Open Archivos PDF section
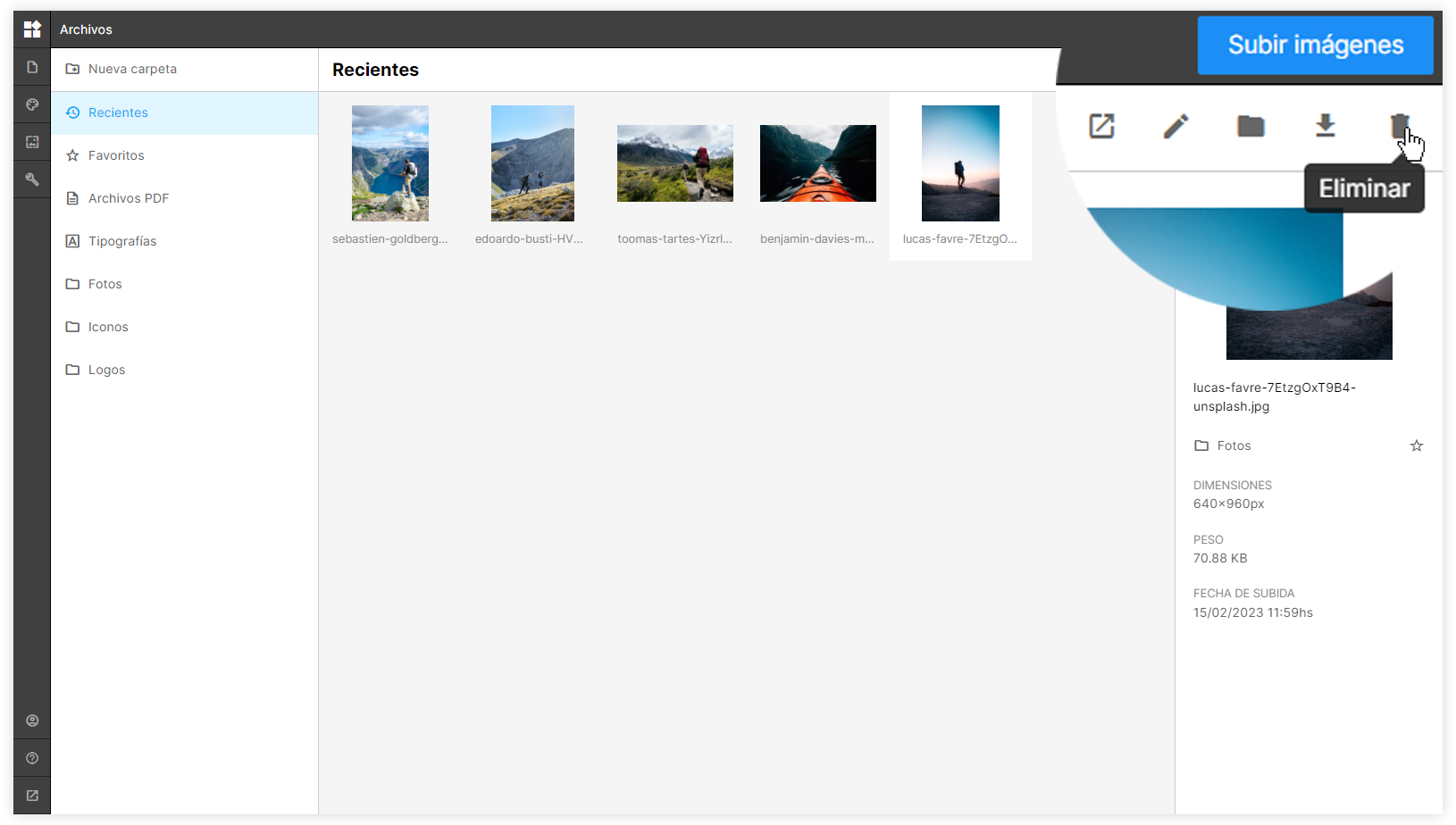Screen dimensions: 1456x825 pyautogui.click(x=184, y=198)
